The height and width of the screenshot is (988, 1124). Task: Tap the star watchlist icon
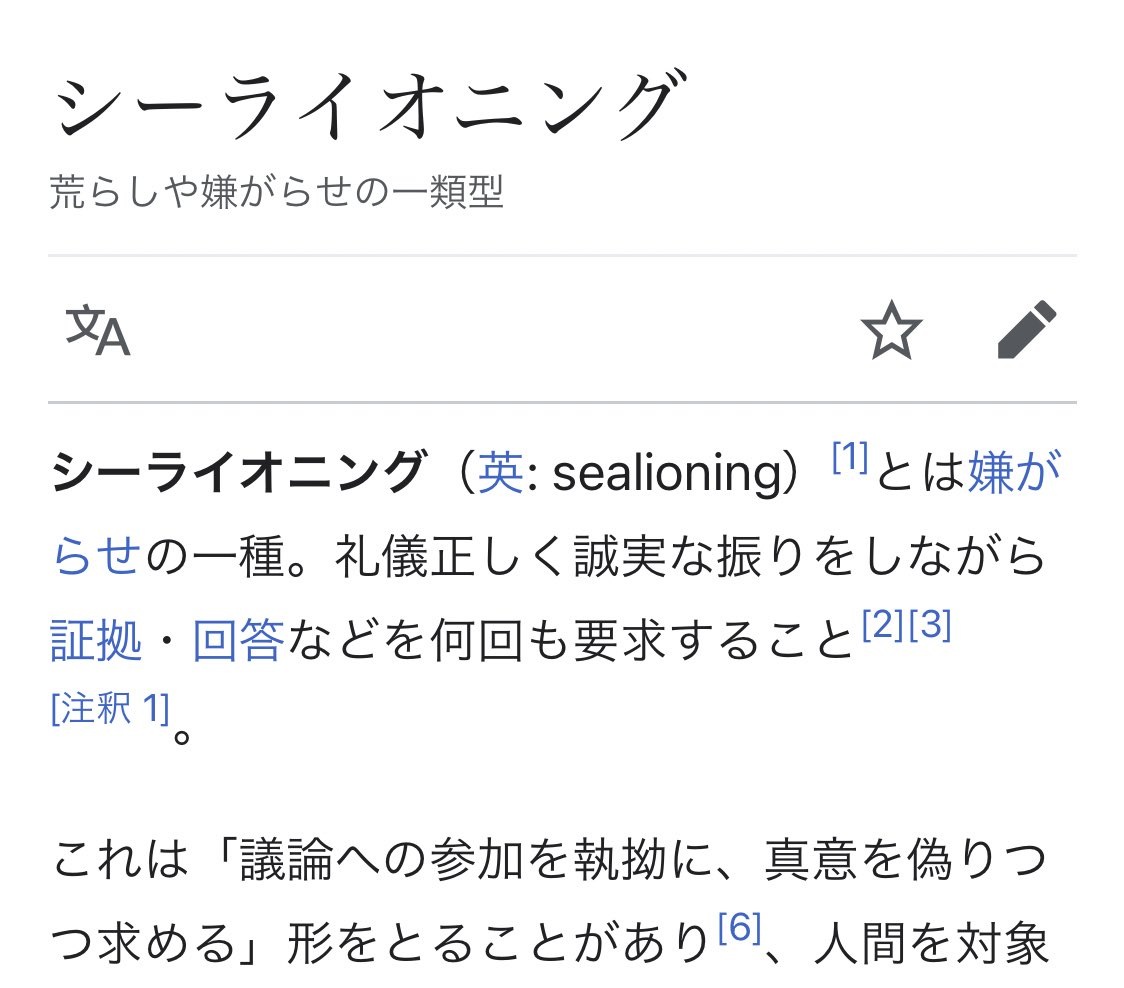coord(891,330)
